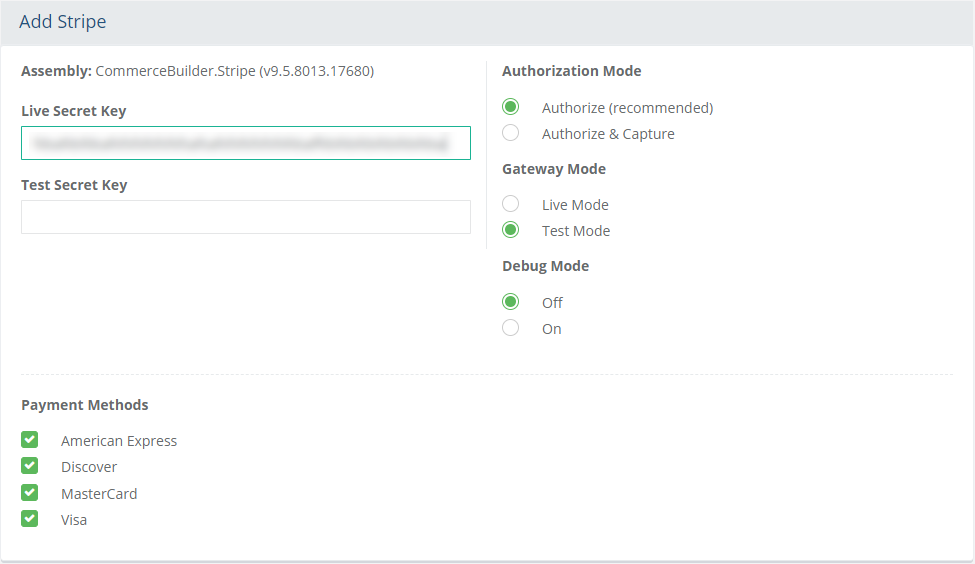Click the Authorization Mode label
This screenshot has height=564, width=975.
click(571, 71)
